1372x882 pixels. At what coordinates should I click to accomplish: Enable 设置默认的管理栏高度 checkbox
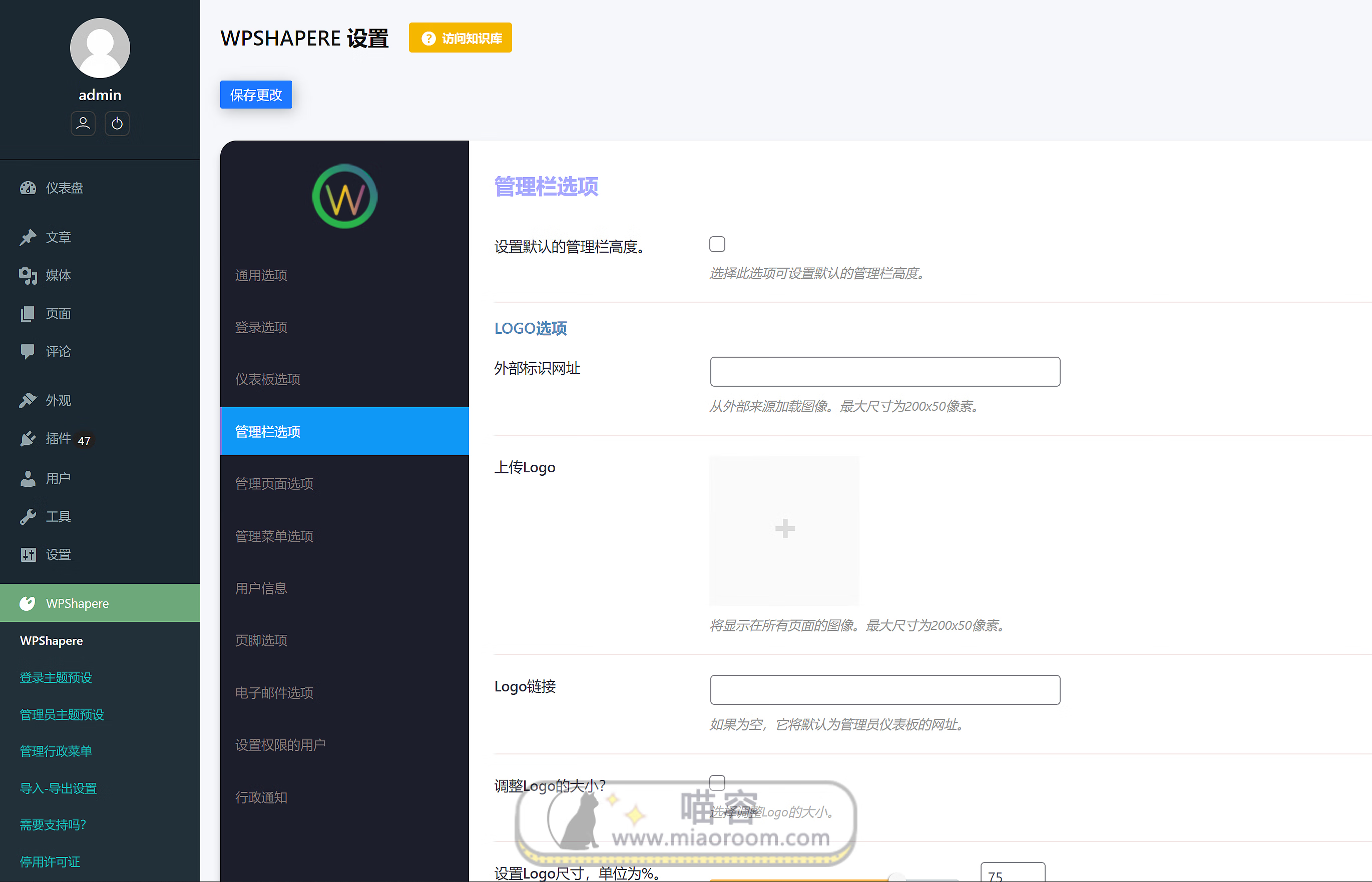(717, 245)
